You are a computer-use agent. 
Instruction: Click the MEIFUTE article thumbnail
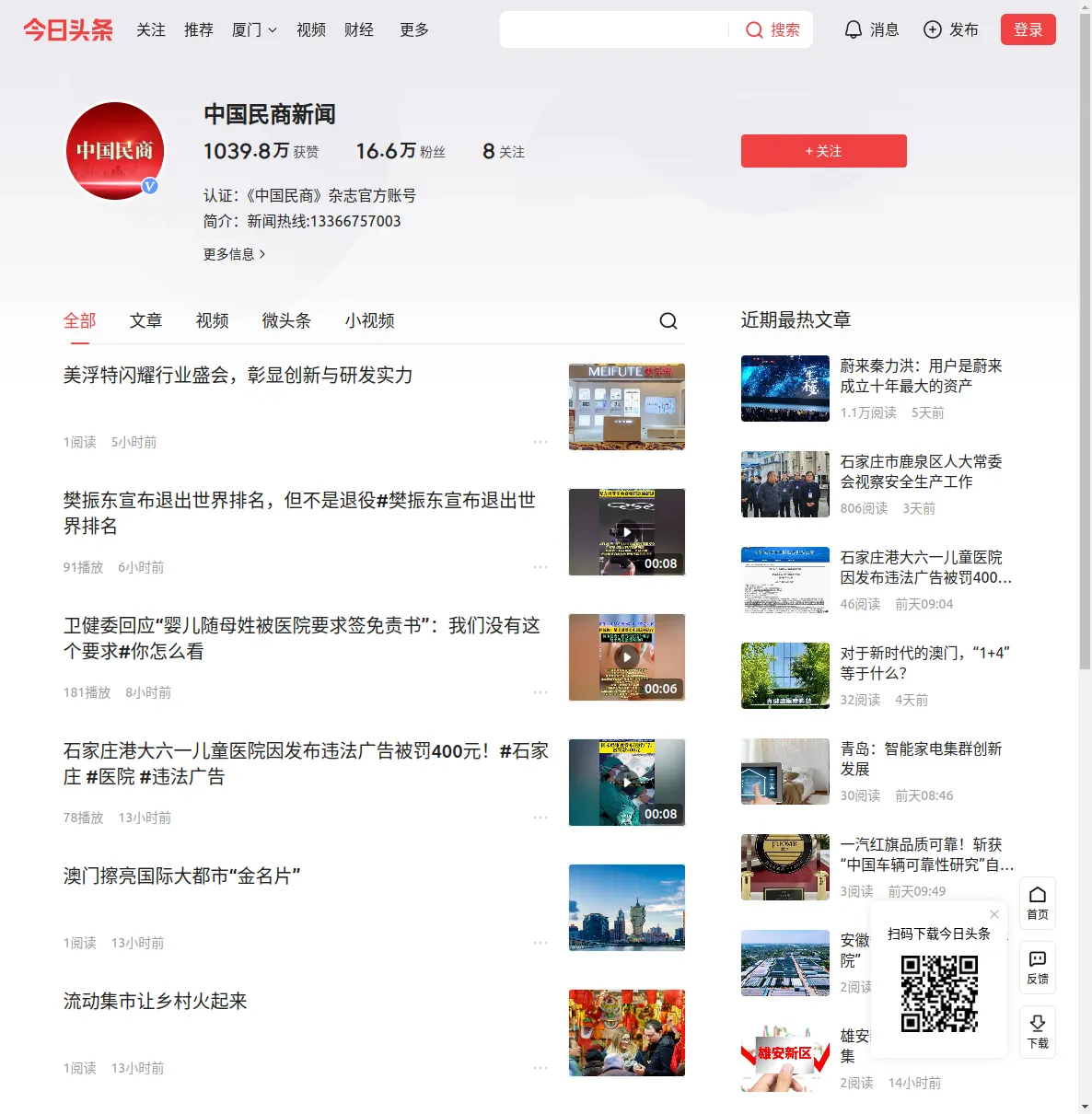click(627, 407)
